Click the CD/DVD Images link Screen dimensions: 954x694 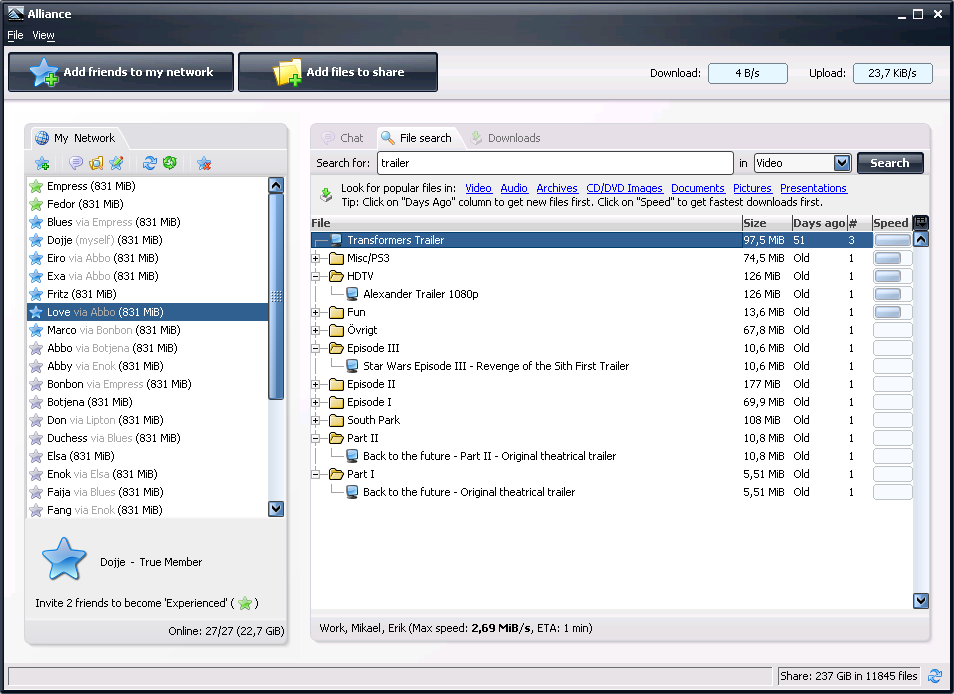pyautogui.click(x=624, y=188)
